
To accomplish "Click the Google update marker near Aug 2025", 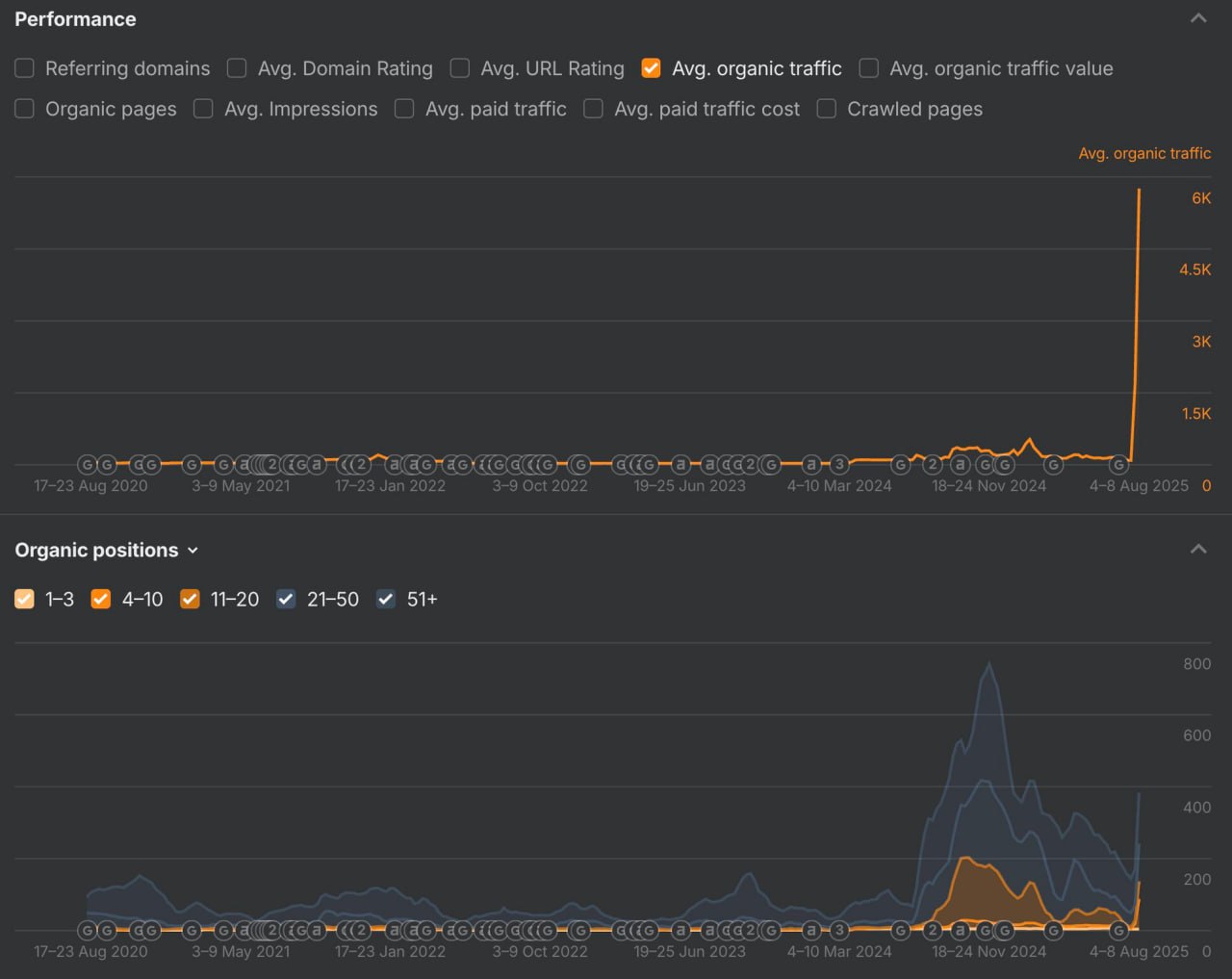I will [x=1118, y=465].
